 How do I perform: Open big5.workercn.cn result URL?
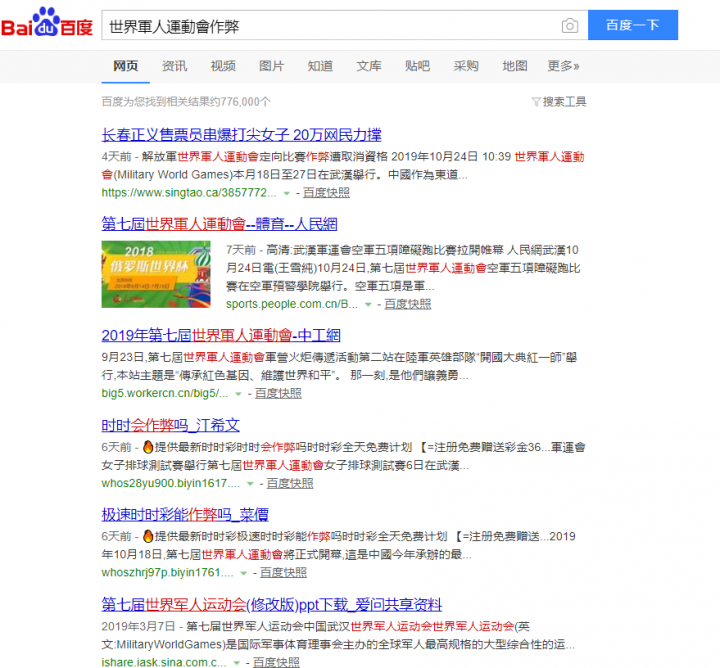[164, 393]
